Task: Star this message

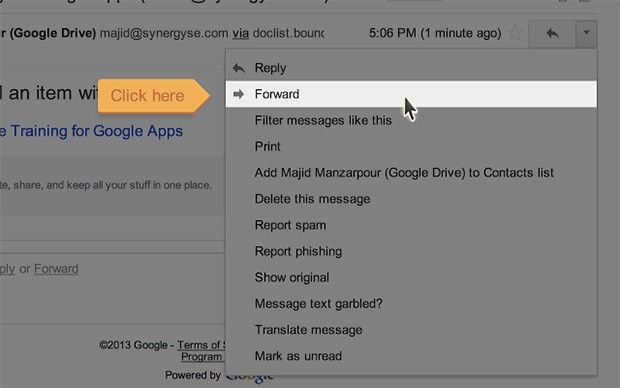Action: (x=514, y=33)
